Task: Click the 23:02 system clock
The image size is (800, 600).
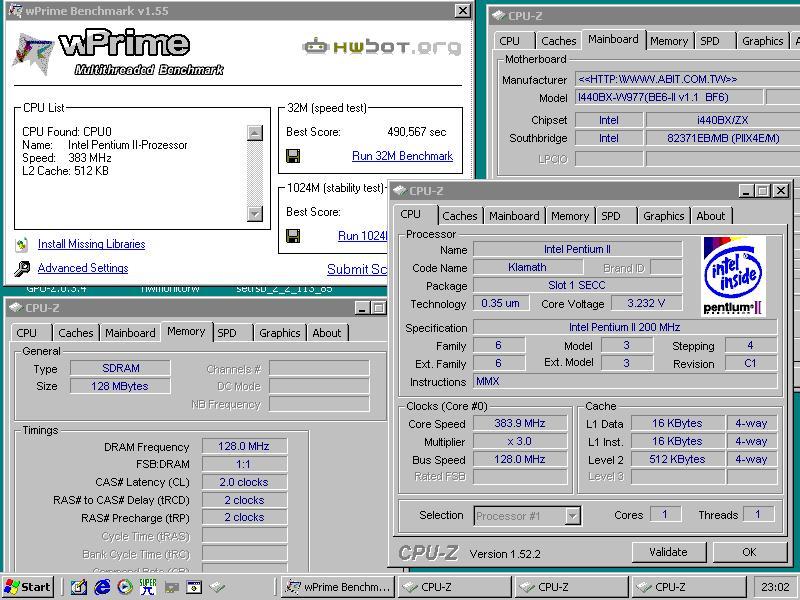Action: [x=775, y=587]
